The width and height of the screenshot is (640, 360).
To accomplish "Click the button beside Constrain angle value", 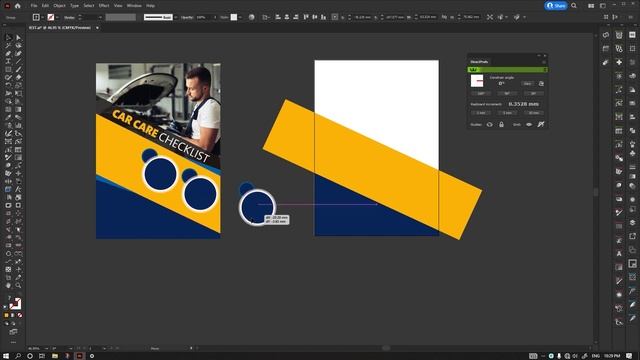I will (527, 84).
